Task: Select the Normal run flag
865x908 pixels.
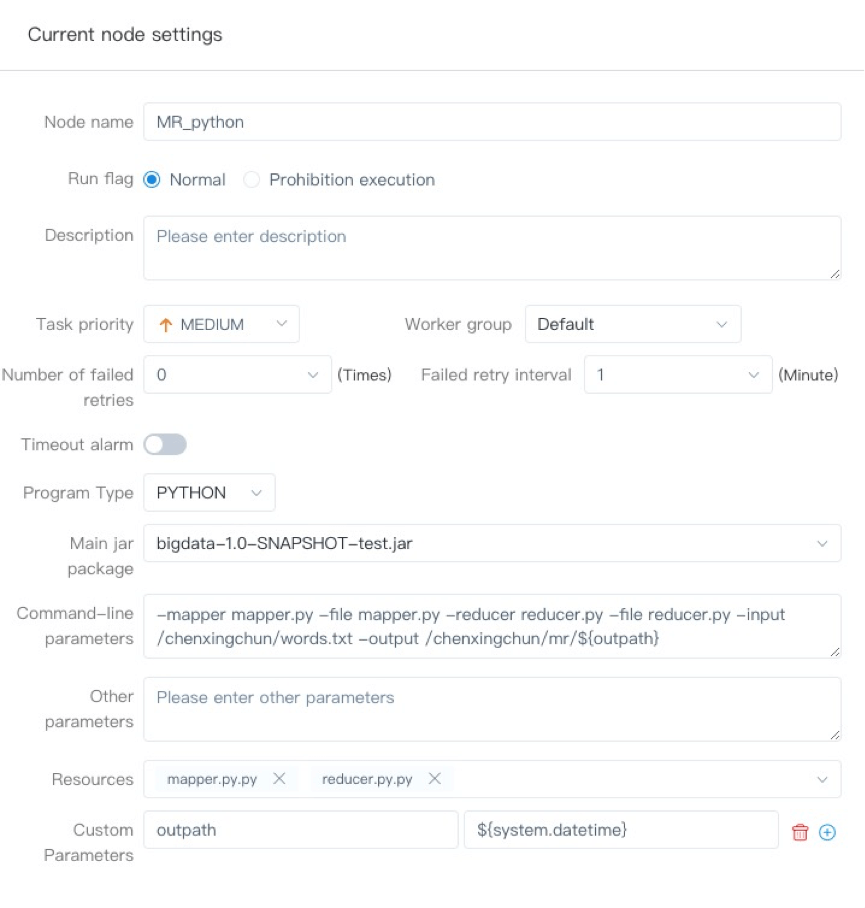Action: click(153, 180)
